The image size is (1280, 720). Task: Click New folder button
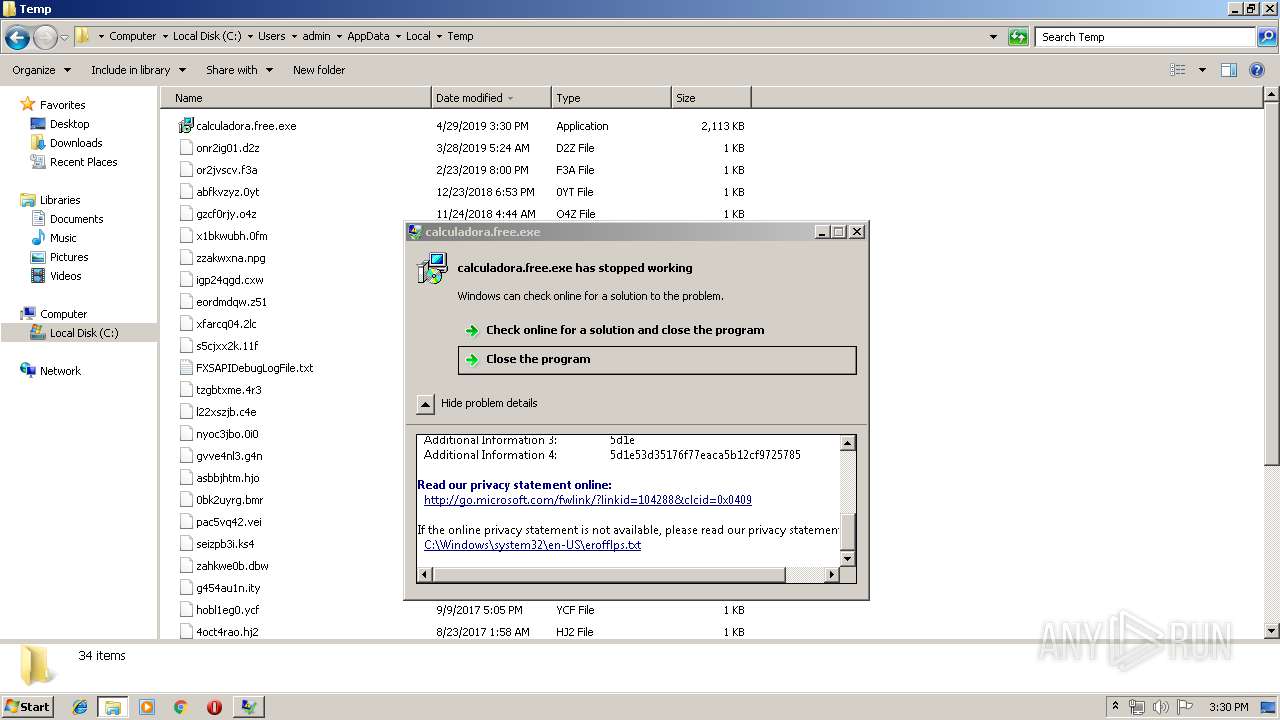pyautogui.click(x=319, y=70)
